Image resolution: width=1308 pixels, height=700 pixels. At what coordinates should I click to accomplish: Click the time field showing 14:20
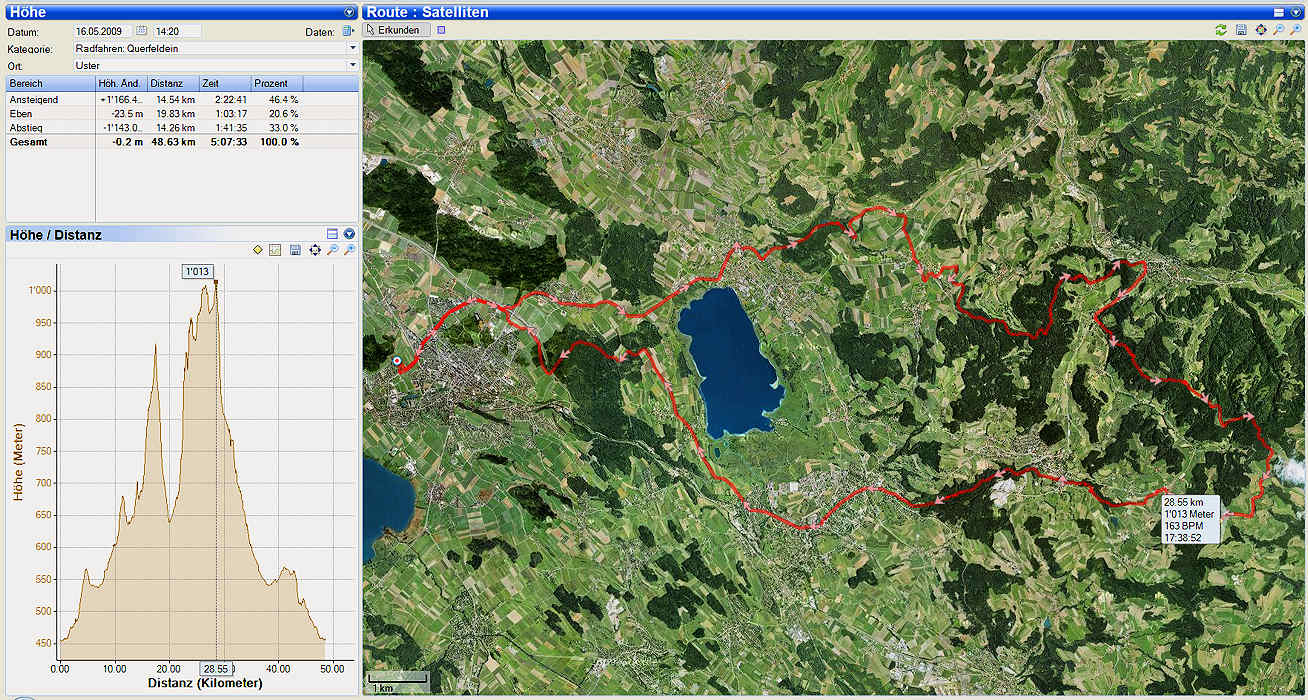tap(175, 32)
